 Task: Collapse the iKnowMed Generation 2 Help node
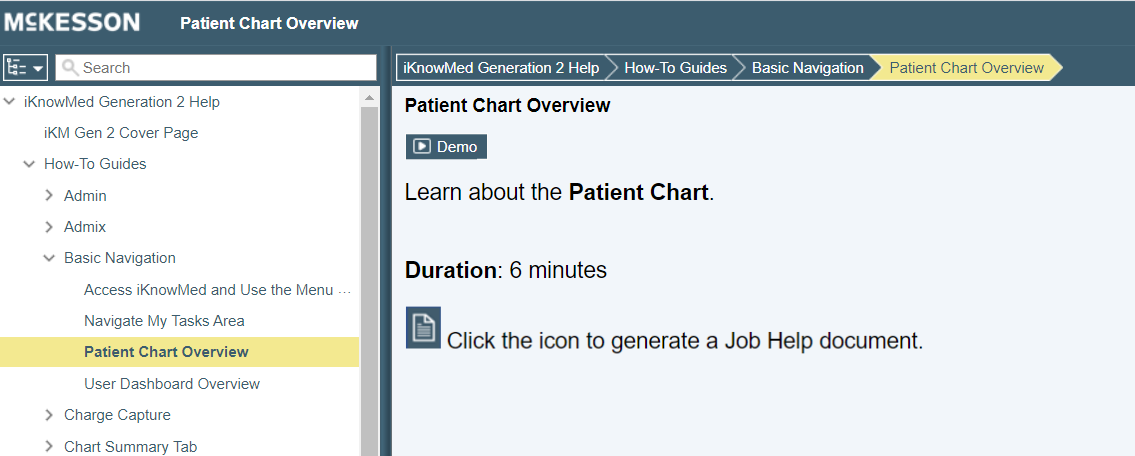[10, 102]
